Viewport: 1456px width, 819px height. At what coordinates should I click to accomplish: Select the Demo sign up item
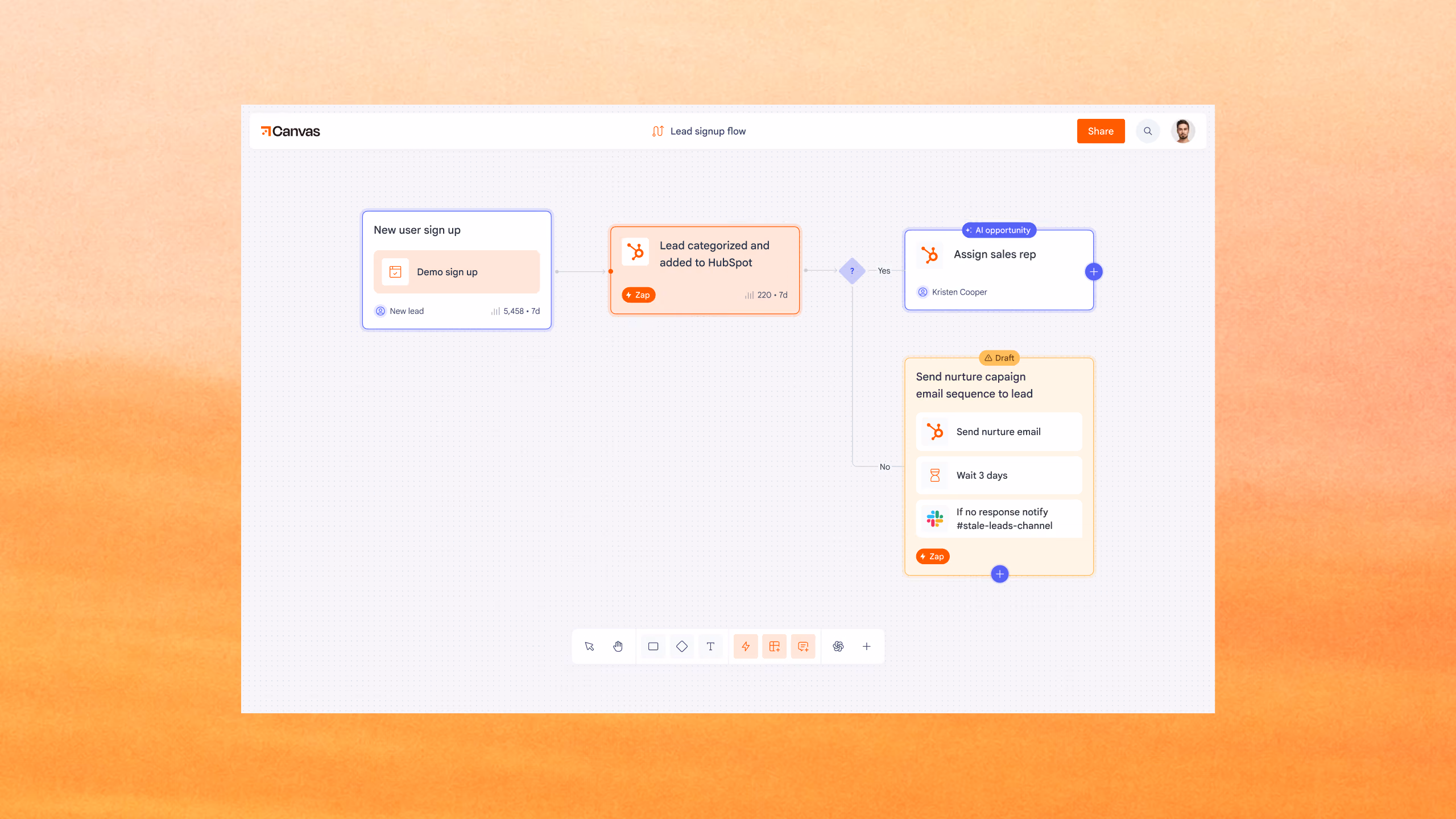point(457,272)
